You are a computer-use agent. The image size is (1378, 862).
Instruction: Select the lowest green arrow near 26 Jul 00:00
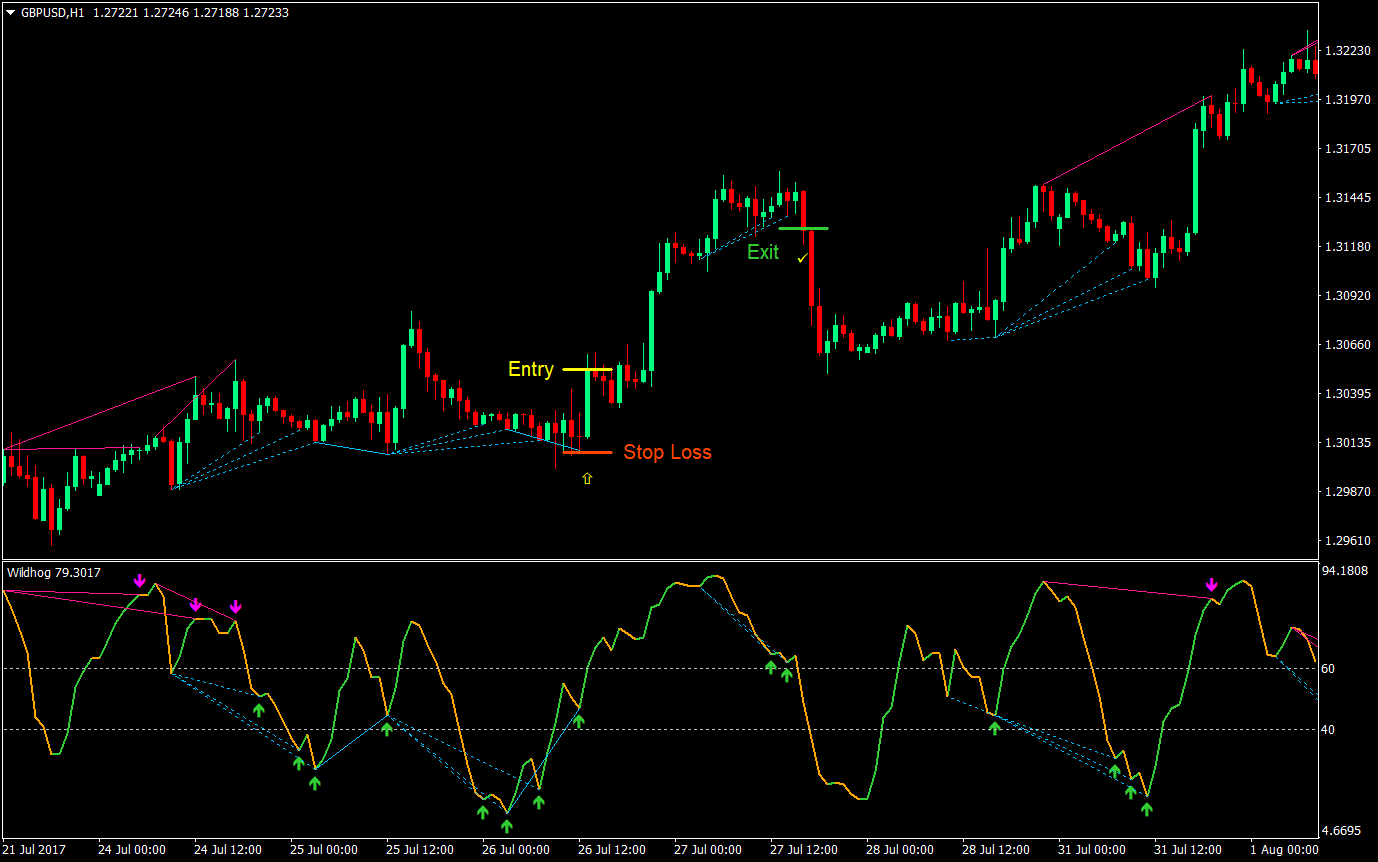[507, 825]
